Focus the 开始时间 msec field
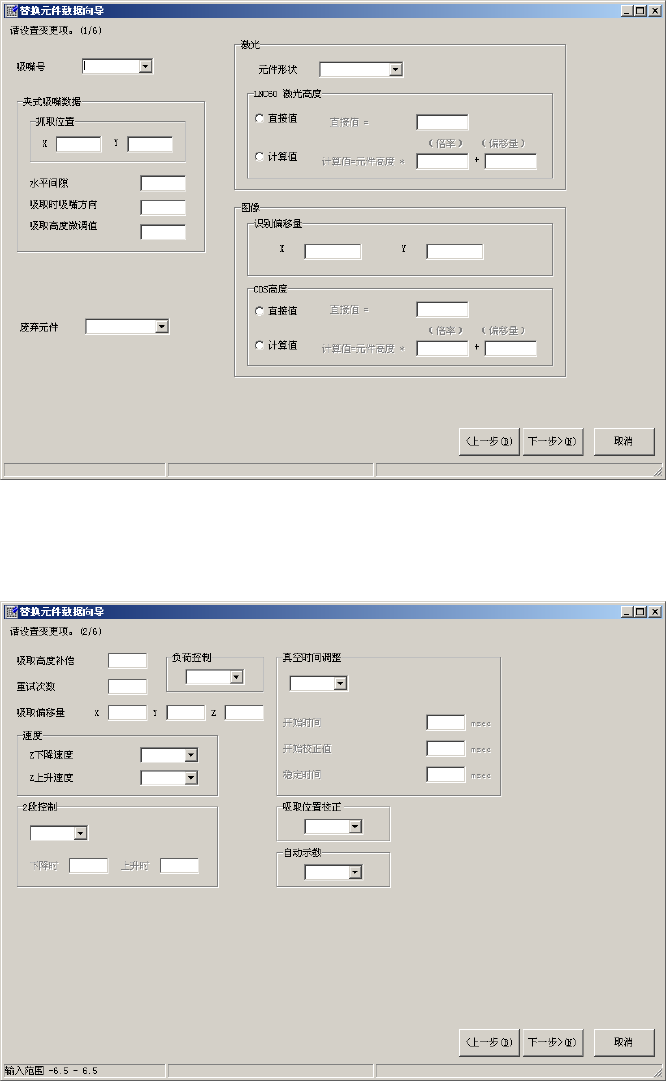This screenshot has height=1081, width=666. point(446,723)
